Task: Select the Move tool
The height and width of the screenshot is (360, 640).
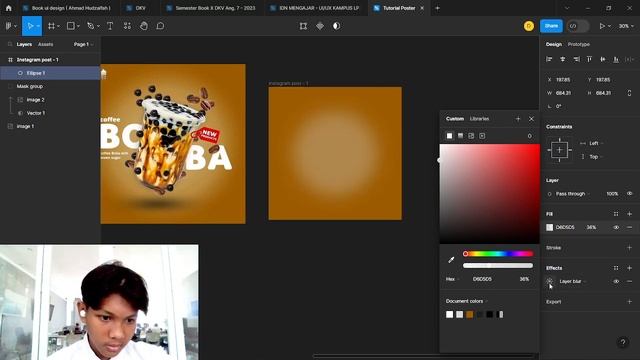Action: click(x=30, y=26)
